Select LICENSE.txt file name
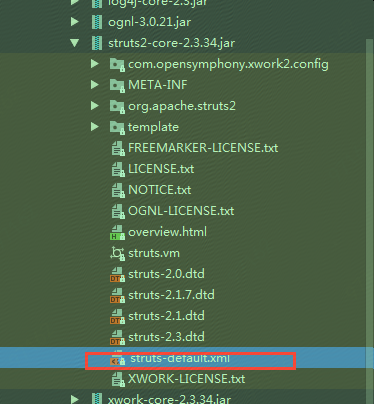The height and width of the screenshot is (404, 374). coord(161,169)
